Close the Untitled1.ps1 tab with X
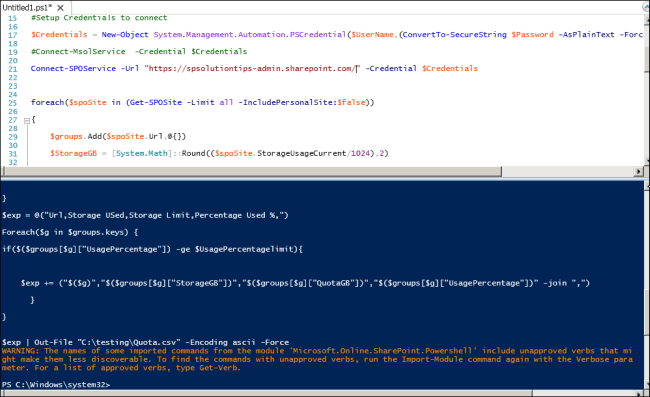 (x=60, y=8)
